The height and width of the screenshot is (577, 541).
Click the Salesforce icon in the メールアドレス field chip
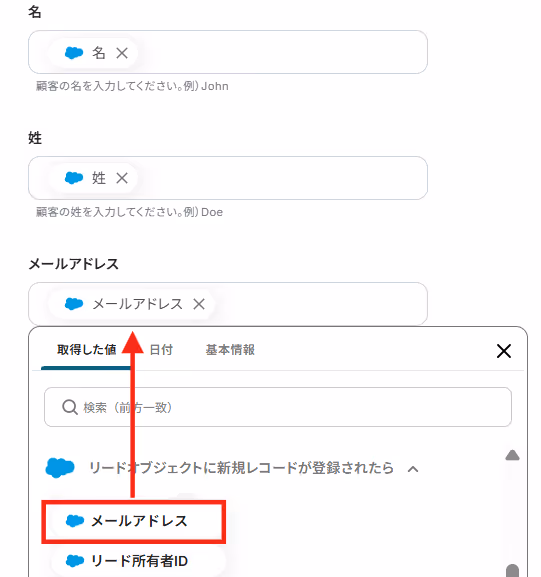point(74,304)
